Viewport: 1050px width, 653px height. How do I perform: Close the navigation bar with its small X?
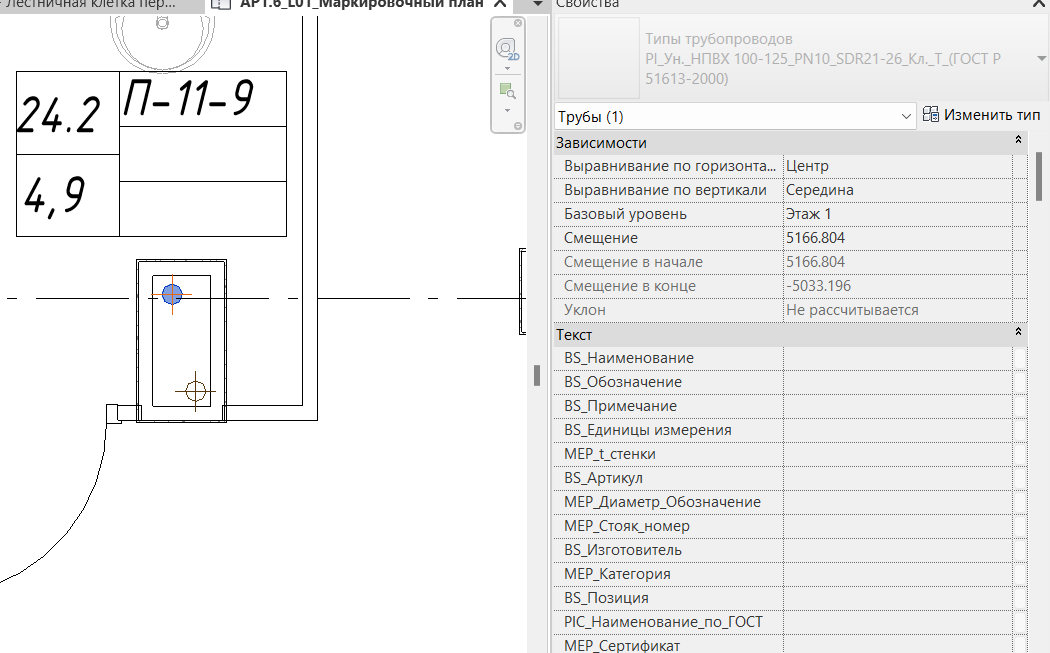point(518,23)
